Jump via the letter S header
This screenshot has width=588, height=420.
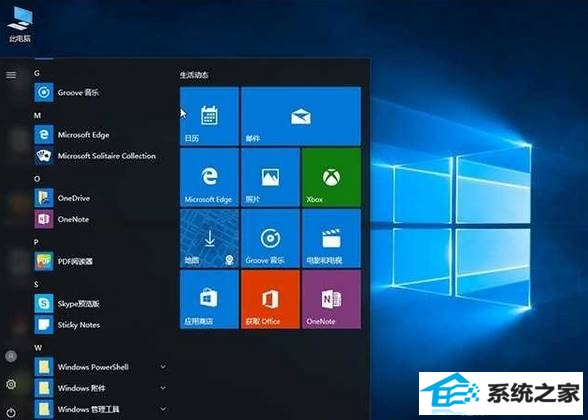pyautogui.click(x=36, y=284)
